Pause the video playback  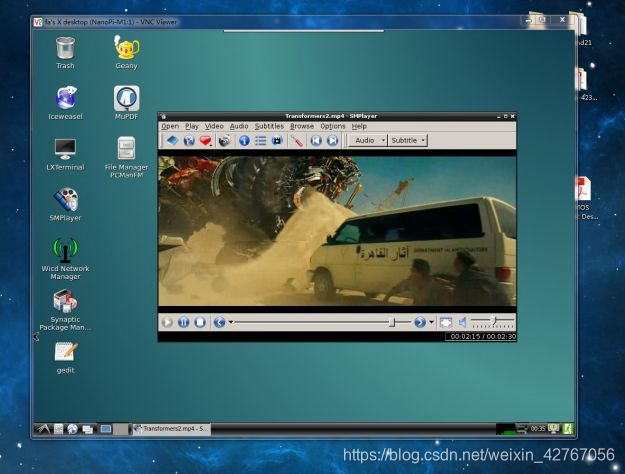click(183, 322)
